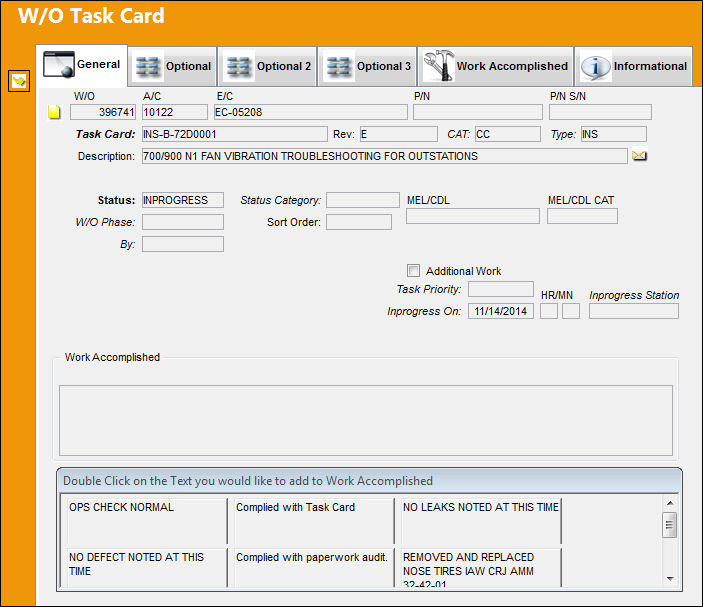This screenshot has height=607, width=703.
Task: Open the Optional tab
Action: click(173, 66)
